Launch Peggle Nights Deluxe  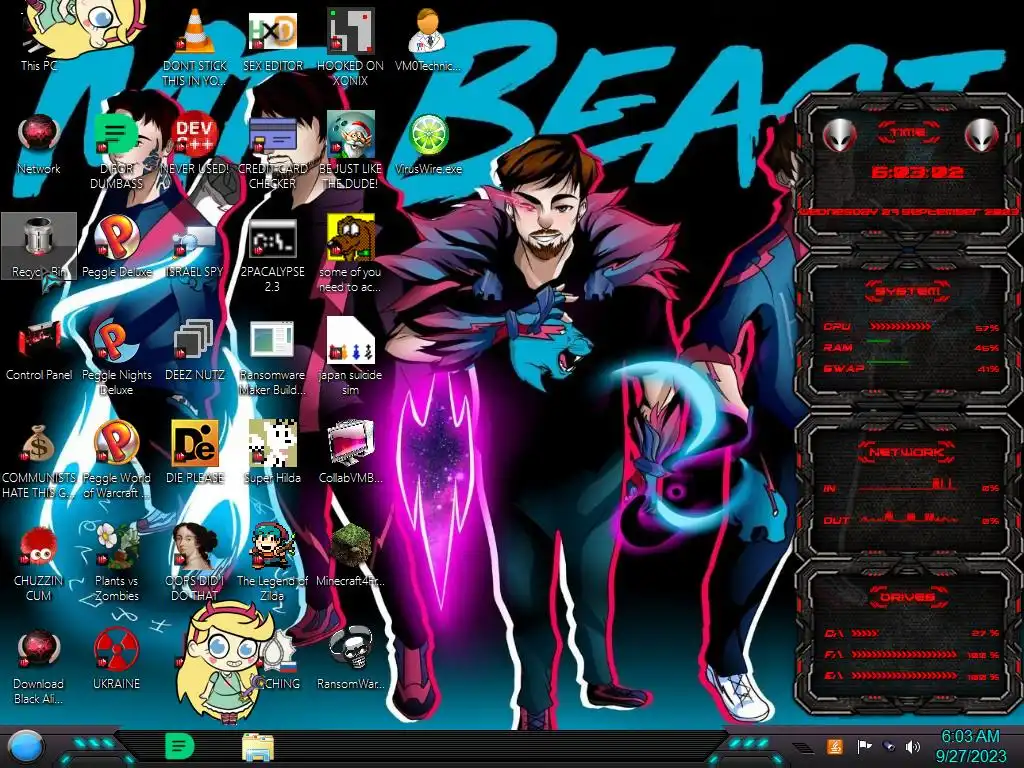(116, 341)
